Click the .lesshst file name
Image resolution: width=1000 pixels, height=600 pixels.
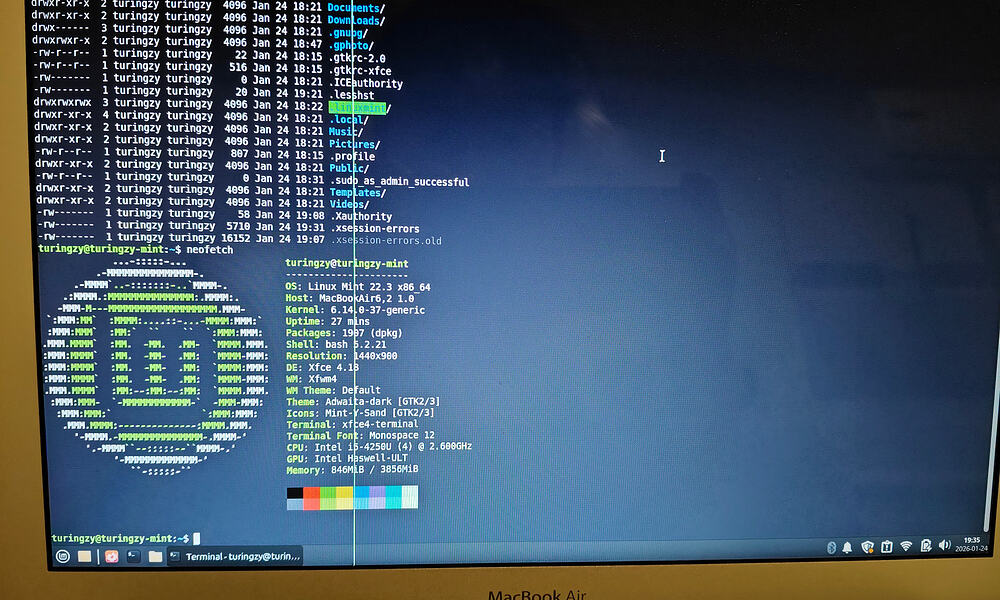click(x=351, y=95)
